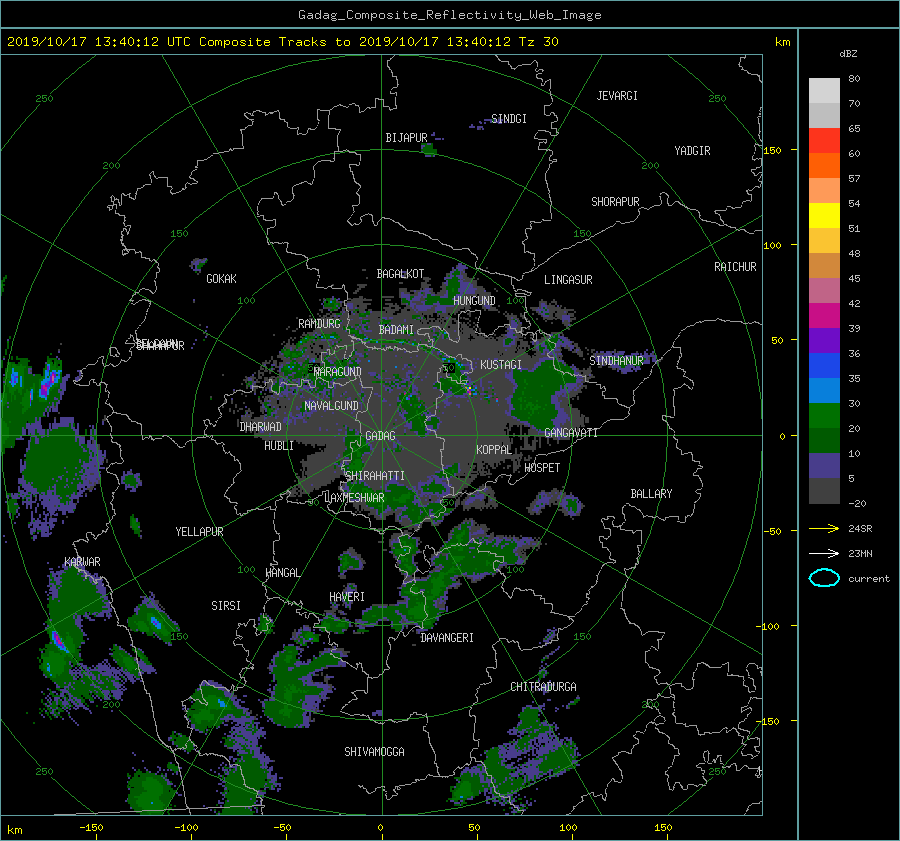Screen dimensions: 900x841
Task: Click the BADAMI city label
Action: coord(396,330)
